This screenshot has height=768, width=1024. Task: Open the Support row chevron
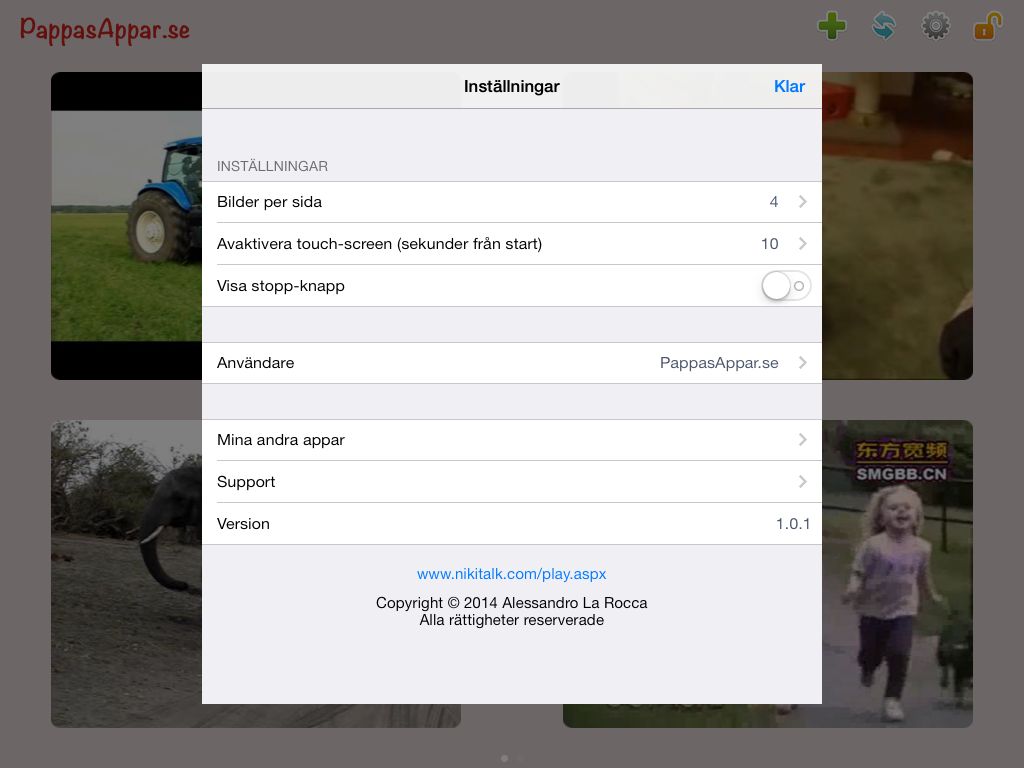pos(803,481)
